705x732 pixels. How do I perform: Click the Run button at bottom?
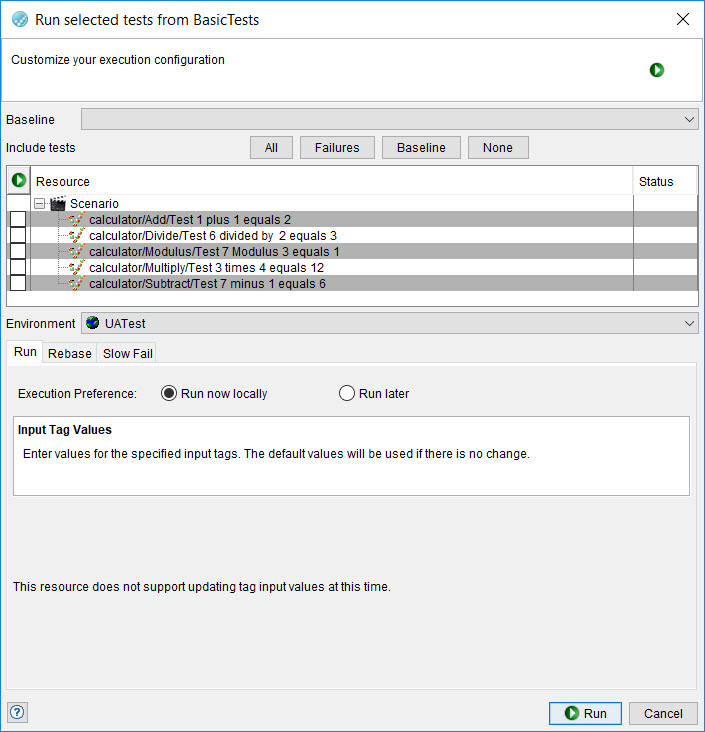[x=585, y=713]
